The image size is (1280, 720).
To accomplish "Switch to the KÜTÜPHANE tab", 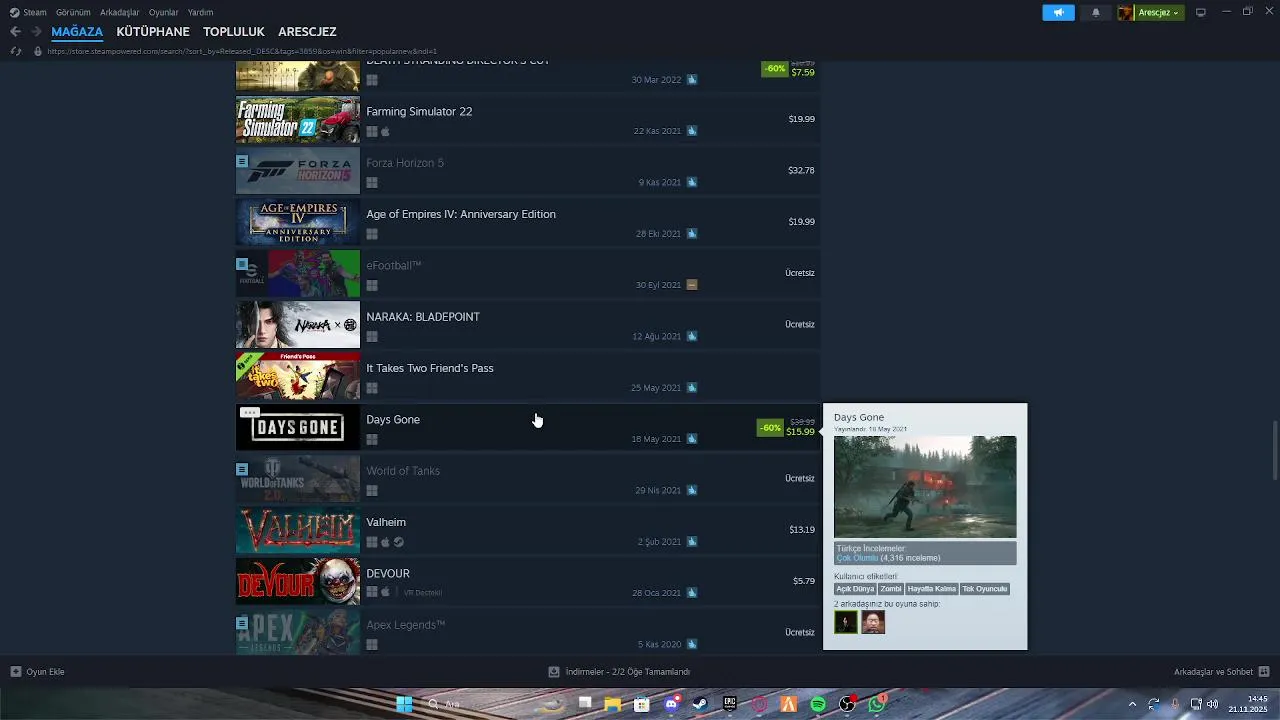I will point(153,31).
